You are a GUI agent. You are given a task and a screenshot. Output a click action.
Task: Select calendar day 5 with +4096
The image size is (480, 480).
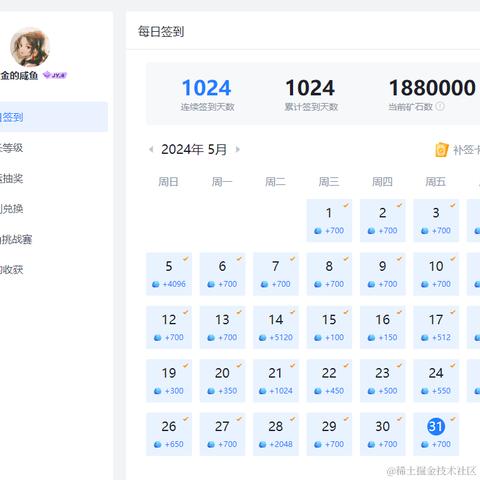pyautogui.click(x=169, y=274)
